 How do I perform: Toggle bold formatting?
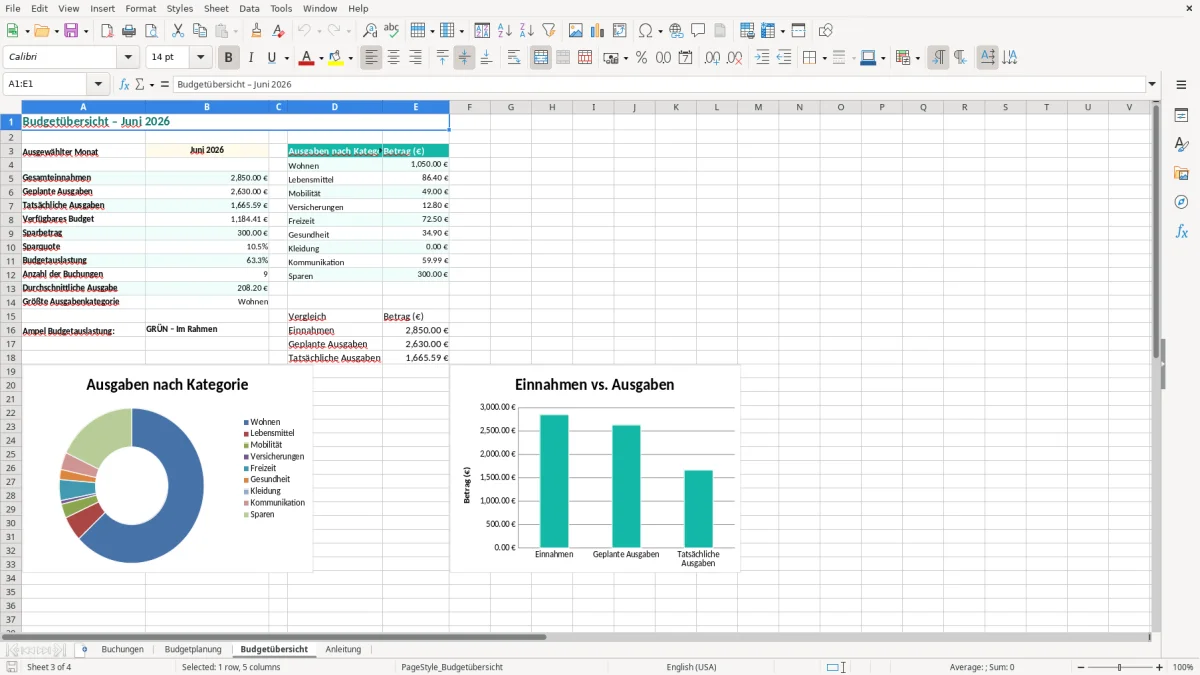(x=228, y=58)
